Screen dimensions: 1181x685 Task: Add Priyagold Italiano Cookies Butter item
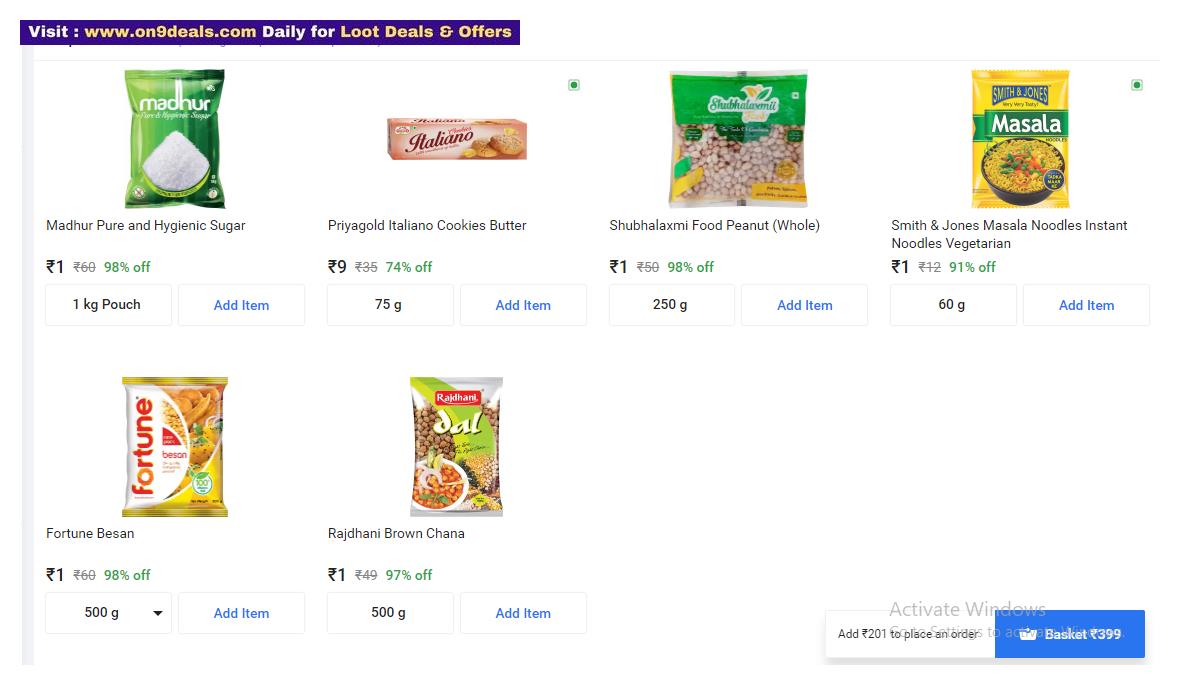click(523, 305)
